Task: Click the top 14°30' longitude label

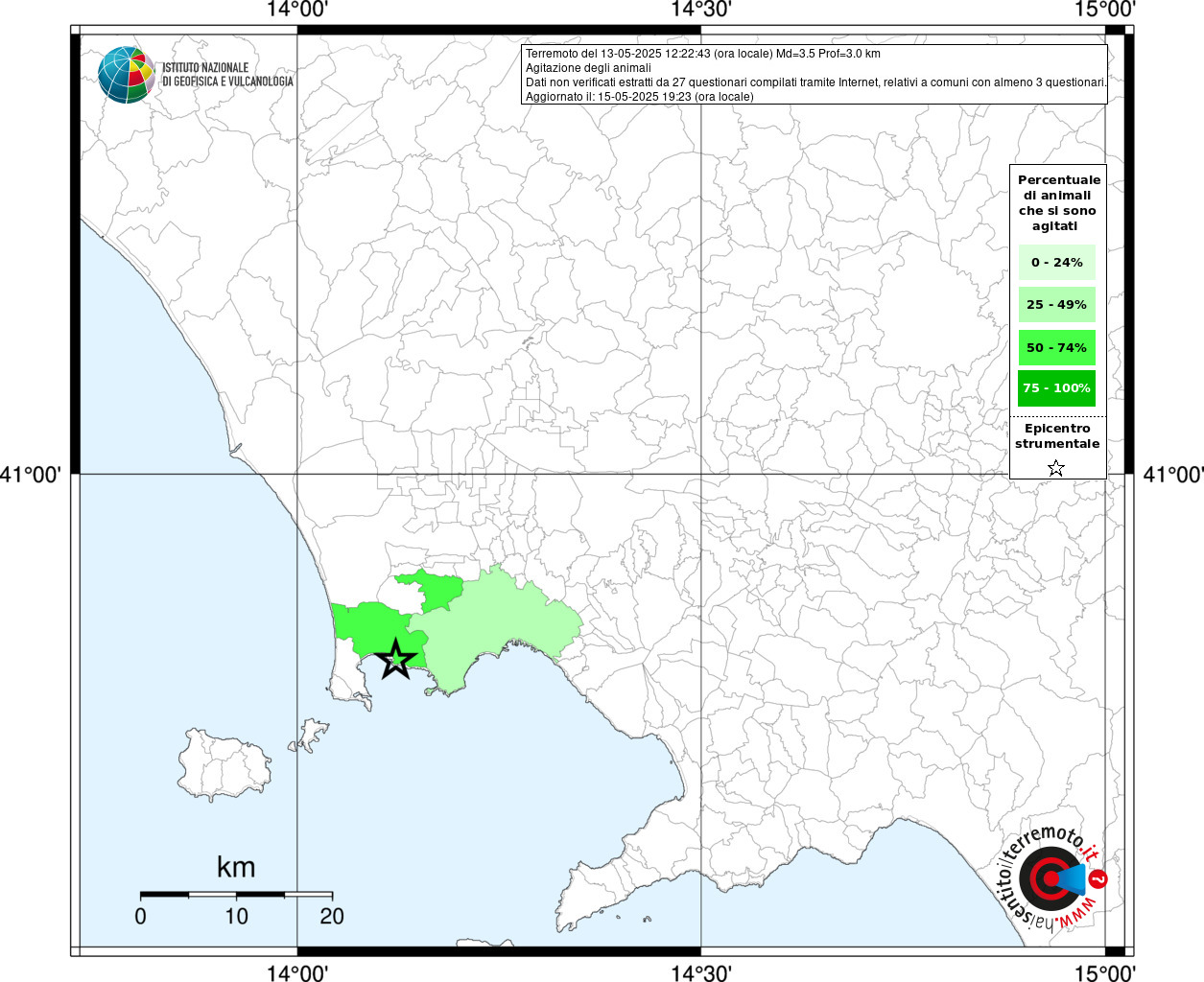Action: click(701, 10)
